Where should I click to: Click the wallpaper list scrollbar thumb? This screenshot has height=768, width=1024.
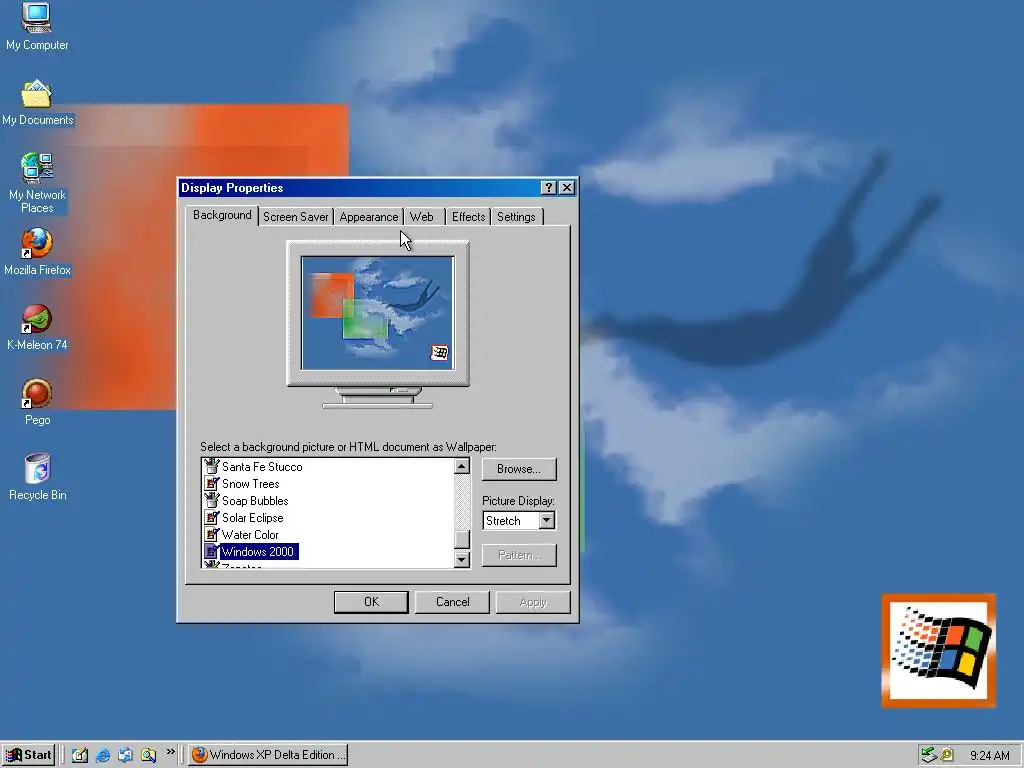(x=462, y=539)
